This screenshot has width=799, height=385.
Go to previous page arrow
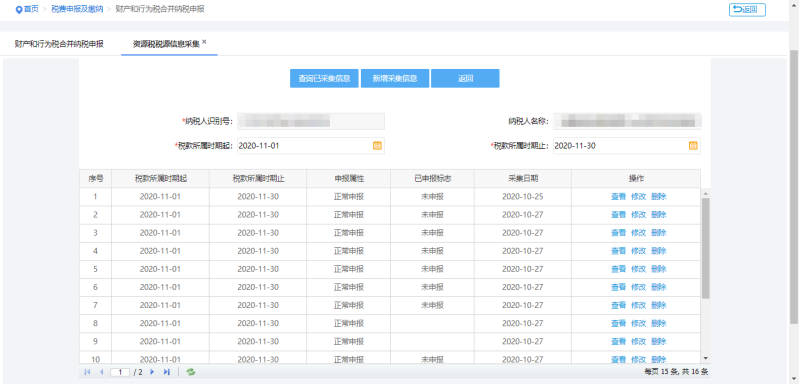tap(101, 372)
